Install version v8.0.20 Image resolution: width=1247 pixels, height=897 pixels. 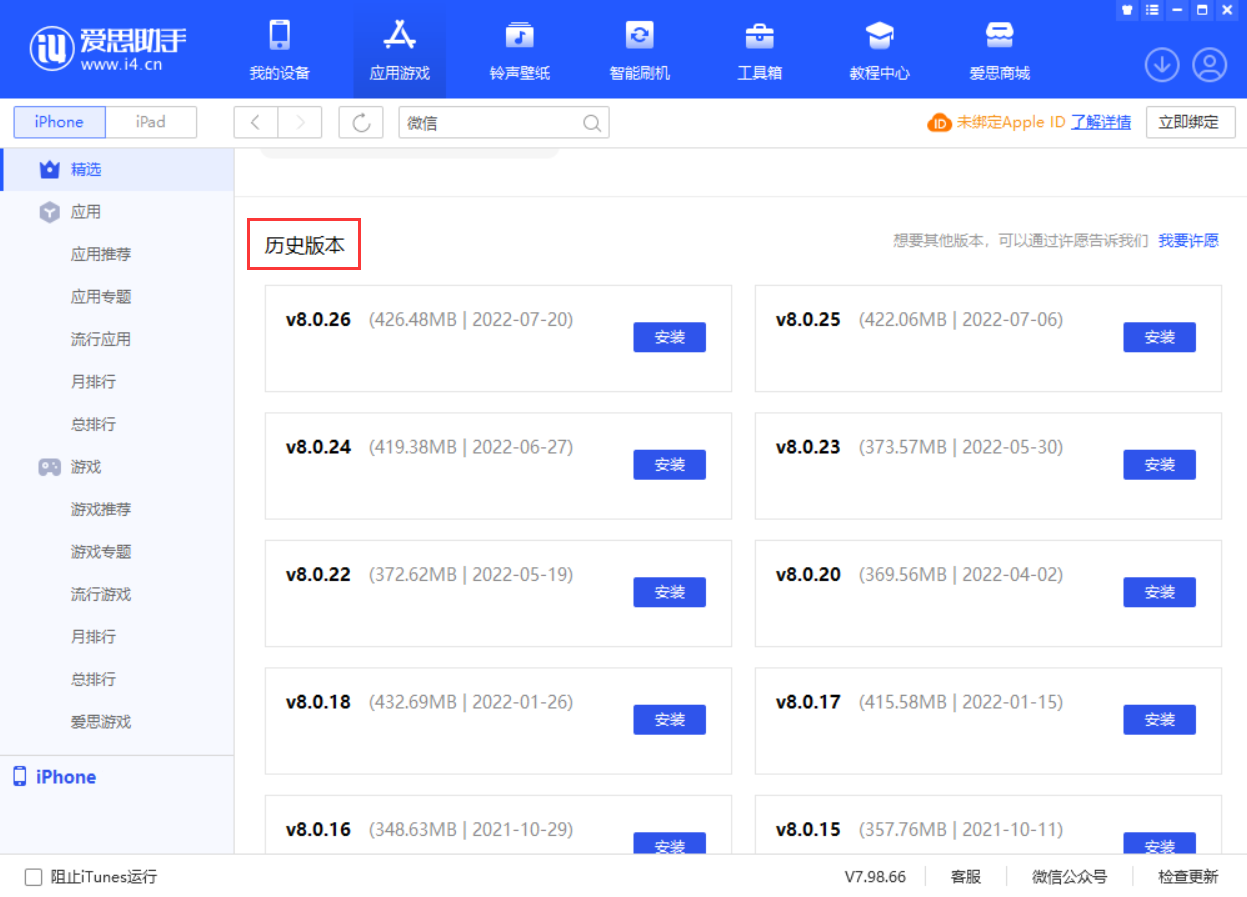coord(1159,592)
